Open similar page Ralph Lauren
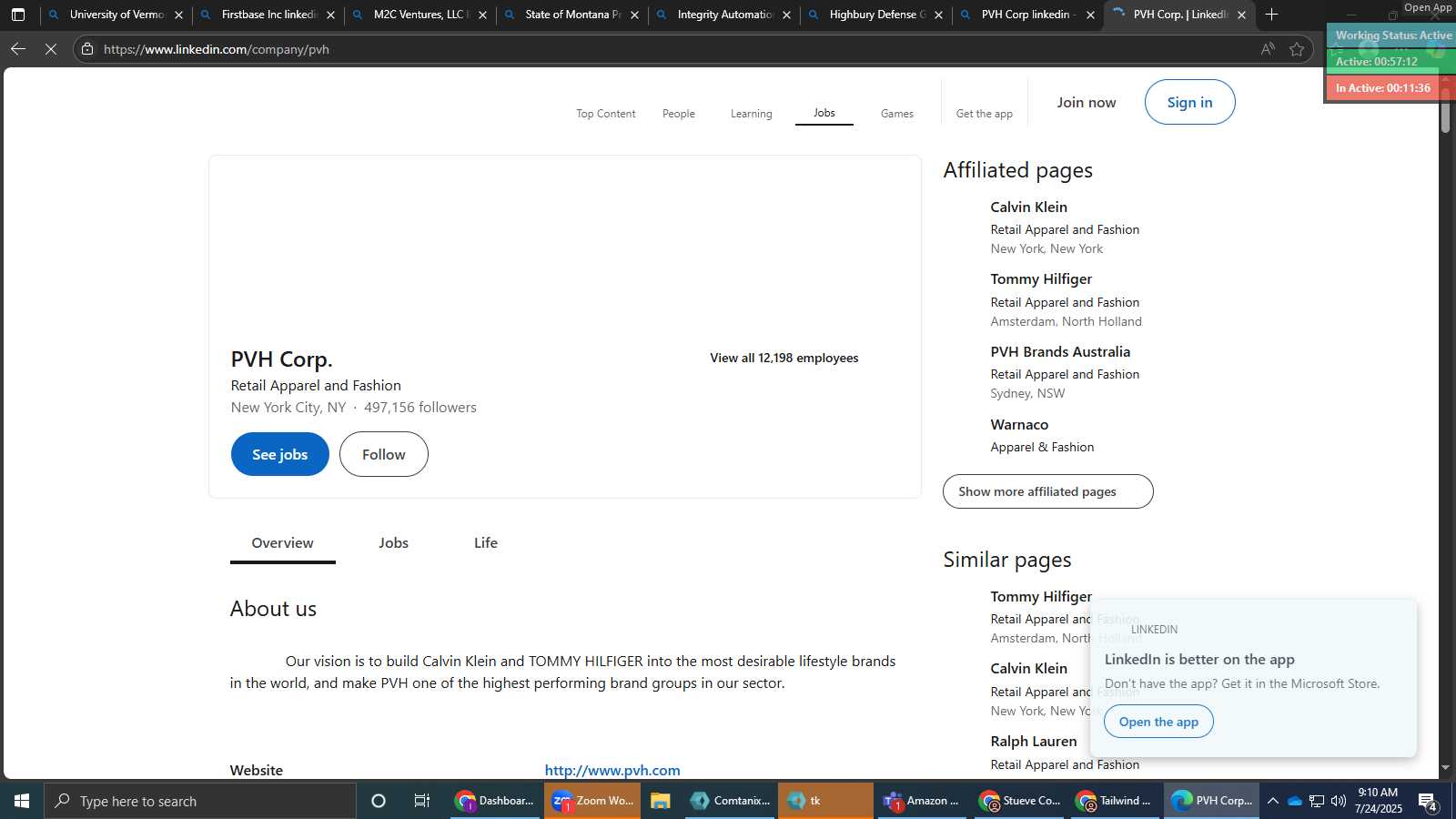The width and height of the screenshot is (1456, 819). [1034, 741]
